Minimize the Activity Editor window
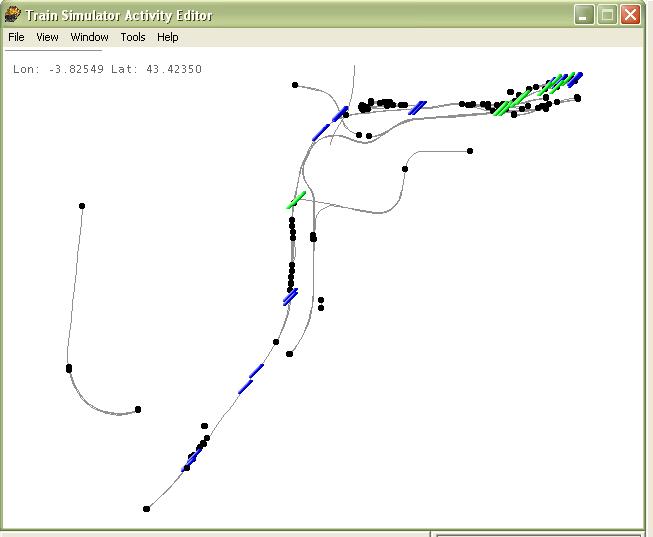Viewport: 653px width, 537px height. coord(584,14)
